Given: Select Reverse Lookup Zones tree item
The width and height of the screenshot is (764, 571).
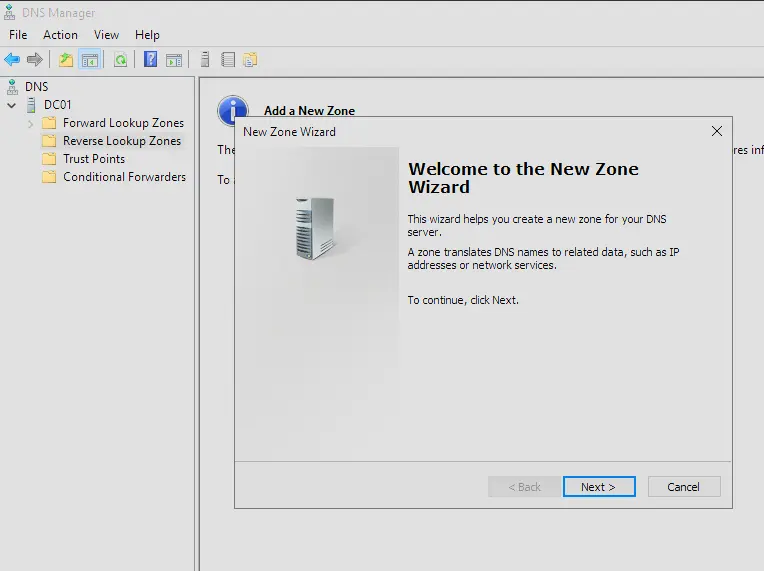Looking at the screenshot, I should pos(122,141).
